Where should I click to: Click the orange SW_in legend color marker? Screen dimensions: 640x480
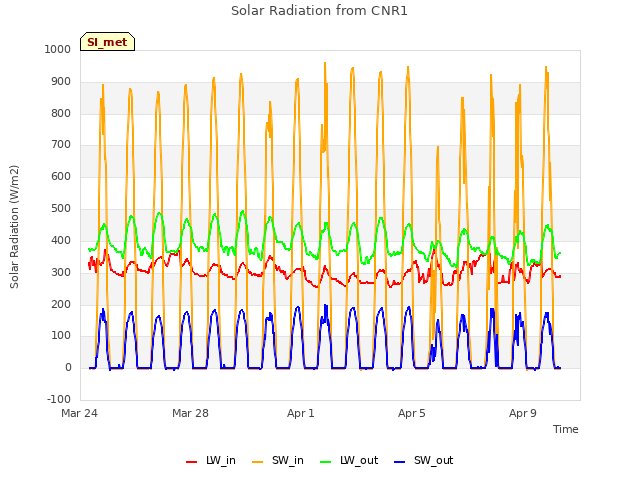pyautogui.click(x=258, y=462)
